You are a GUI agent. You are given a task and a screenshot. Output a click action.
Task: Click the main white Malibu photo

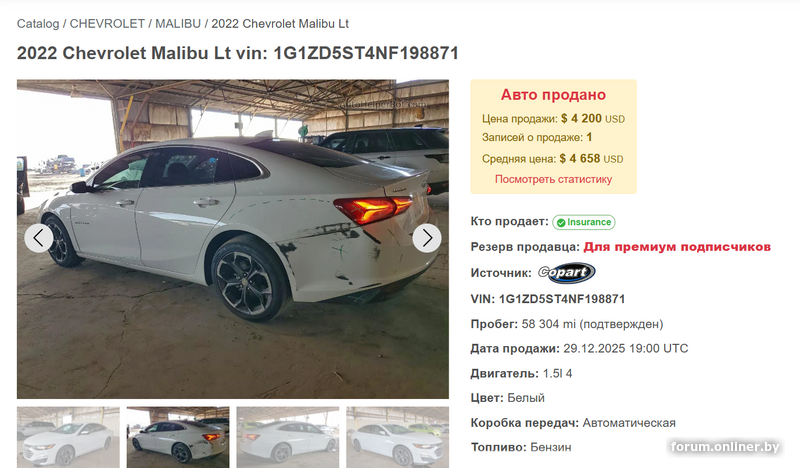pyautogui.click(x=233, y=239)
